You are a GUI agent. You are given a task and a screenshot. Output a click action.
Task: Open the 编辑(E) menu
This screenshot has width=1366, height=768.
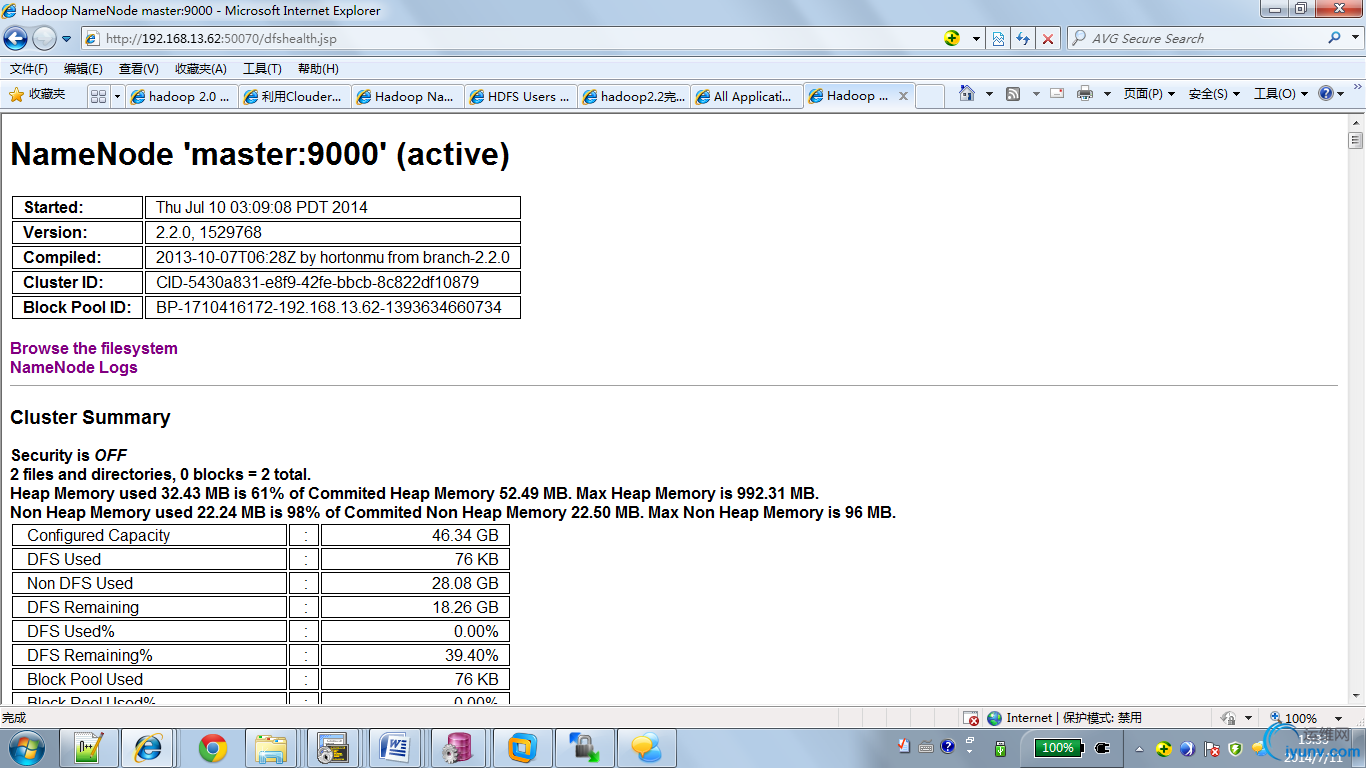83,69
